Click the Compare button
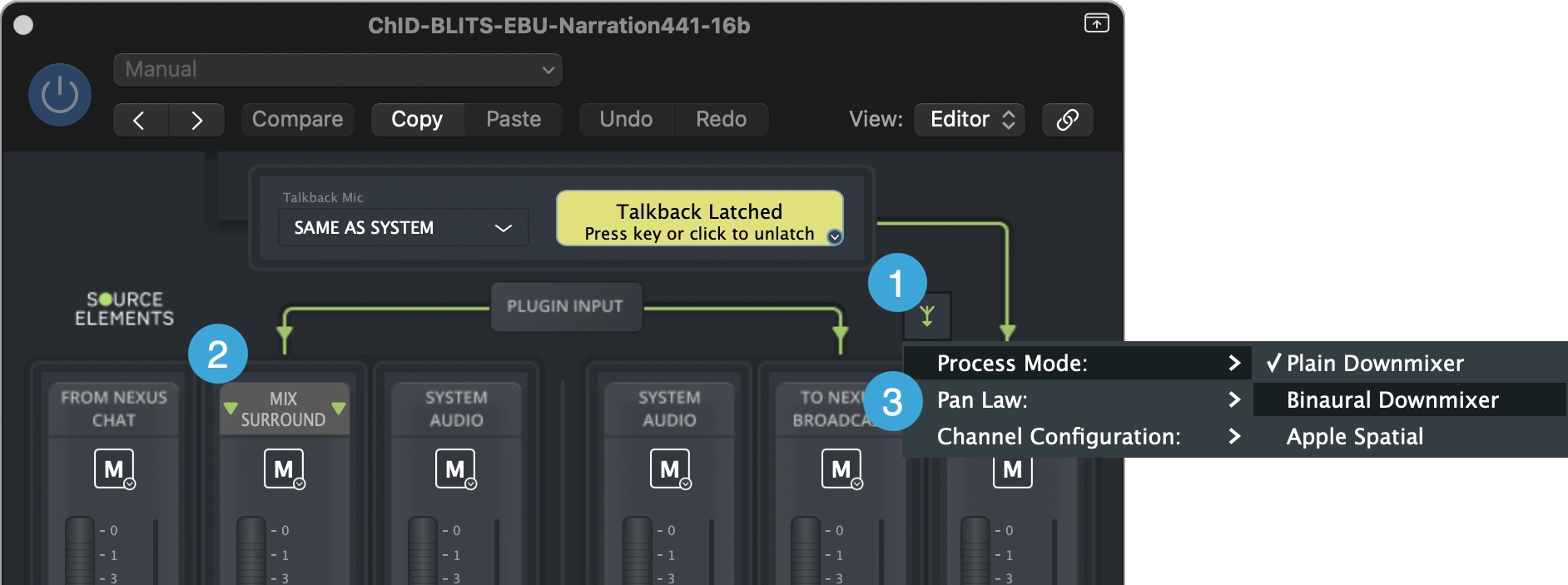Viewport: 1568px width, 585px height. [x=297, y=120]
